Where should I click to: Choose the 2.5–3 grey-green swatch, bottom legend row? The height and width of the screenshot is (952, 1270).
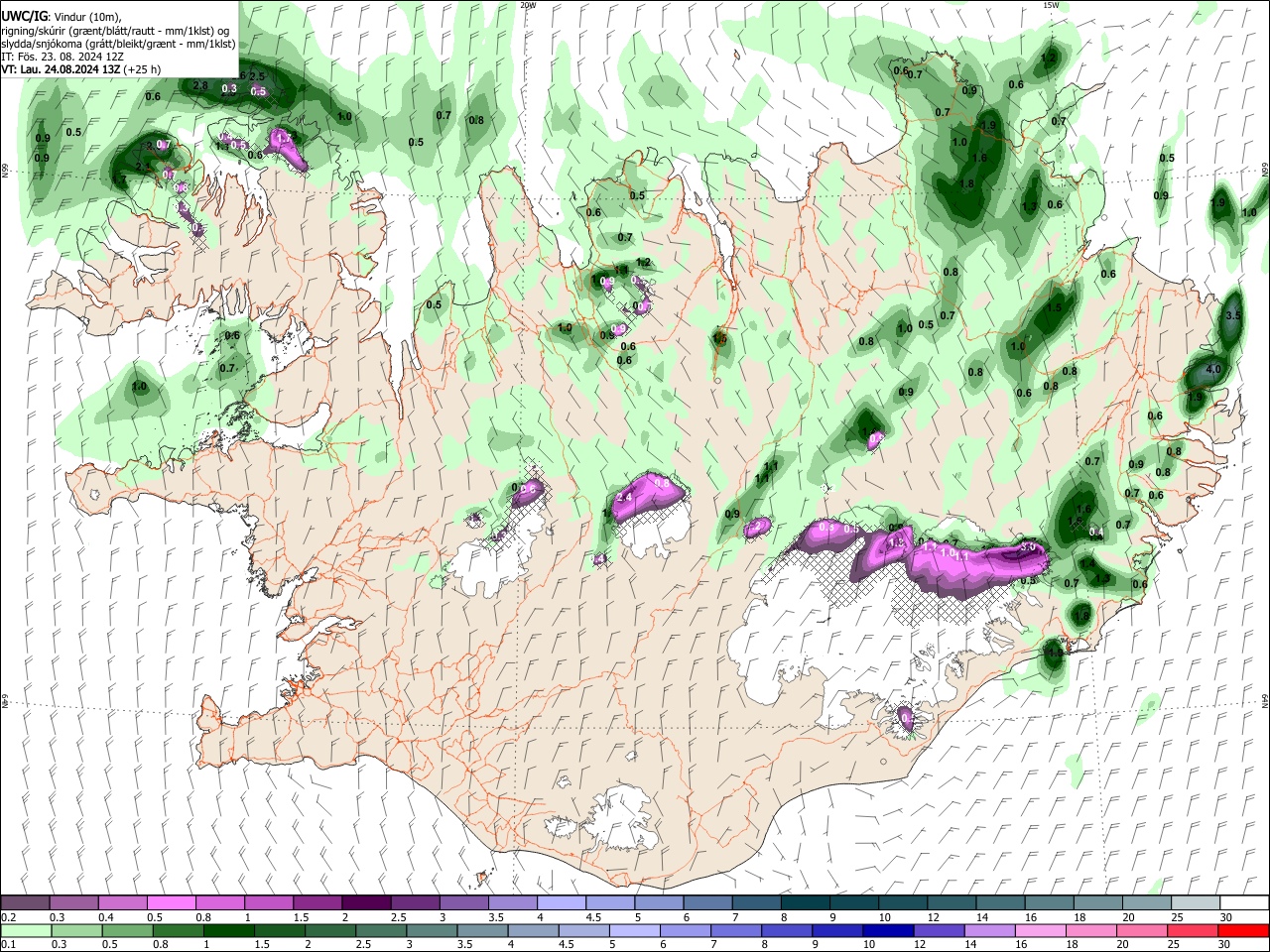380,930
